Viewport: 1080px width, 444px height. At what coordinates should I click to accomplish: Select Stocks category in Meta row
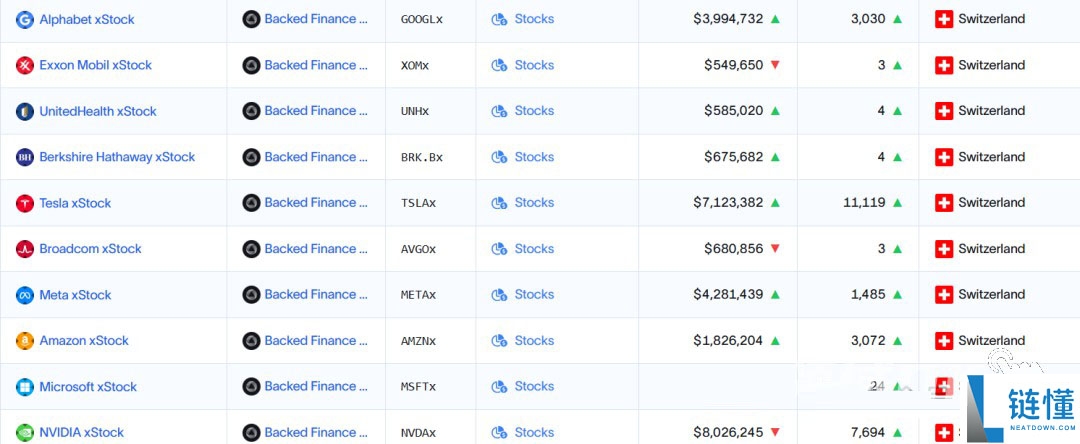(x=534, y=294)
